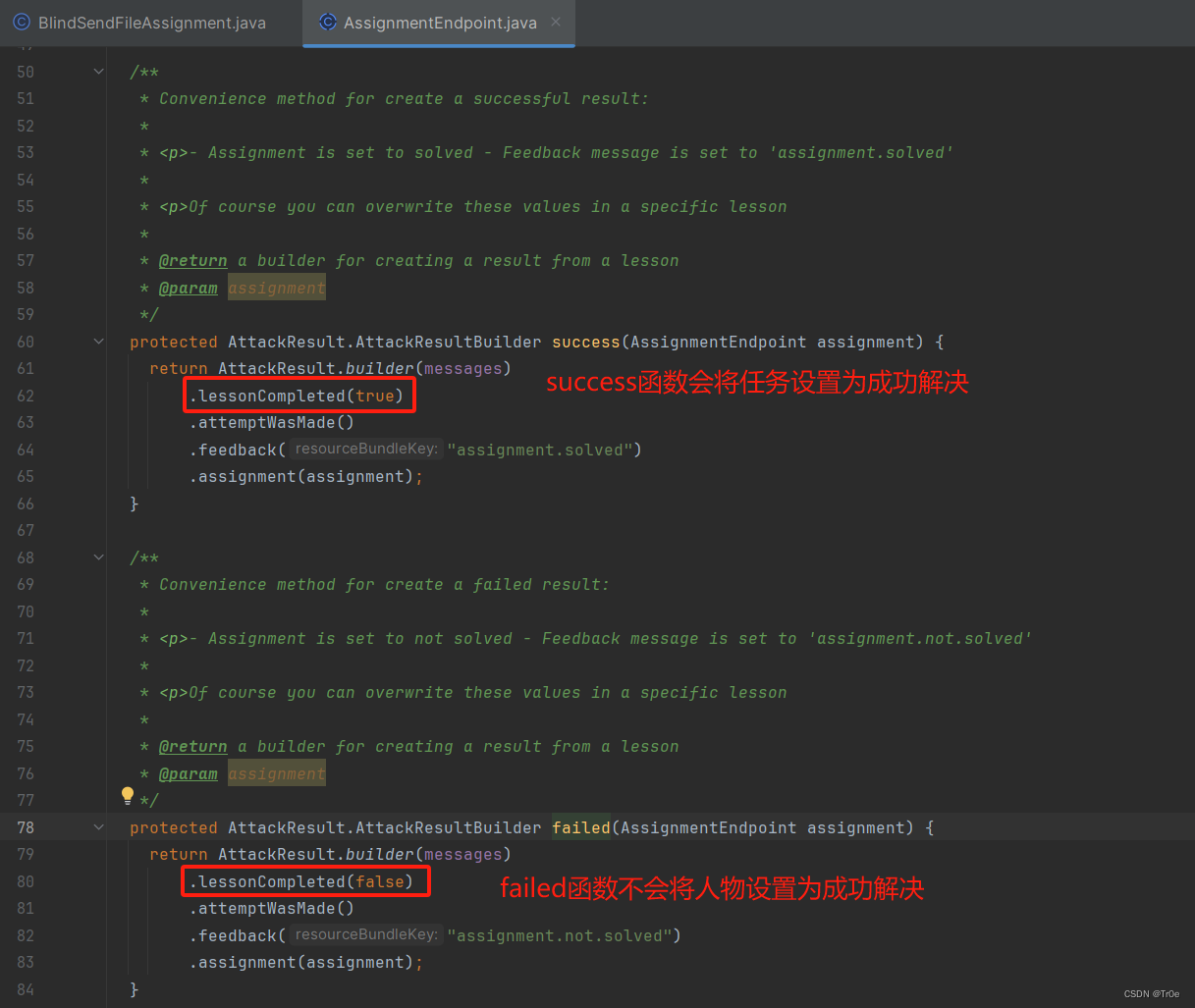
Task: Click @return tag on line 57
Action: [193, 260]
